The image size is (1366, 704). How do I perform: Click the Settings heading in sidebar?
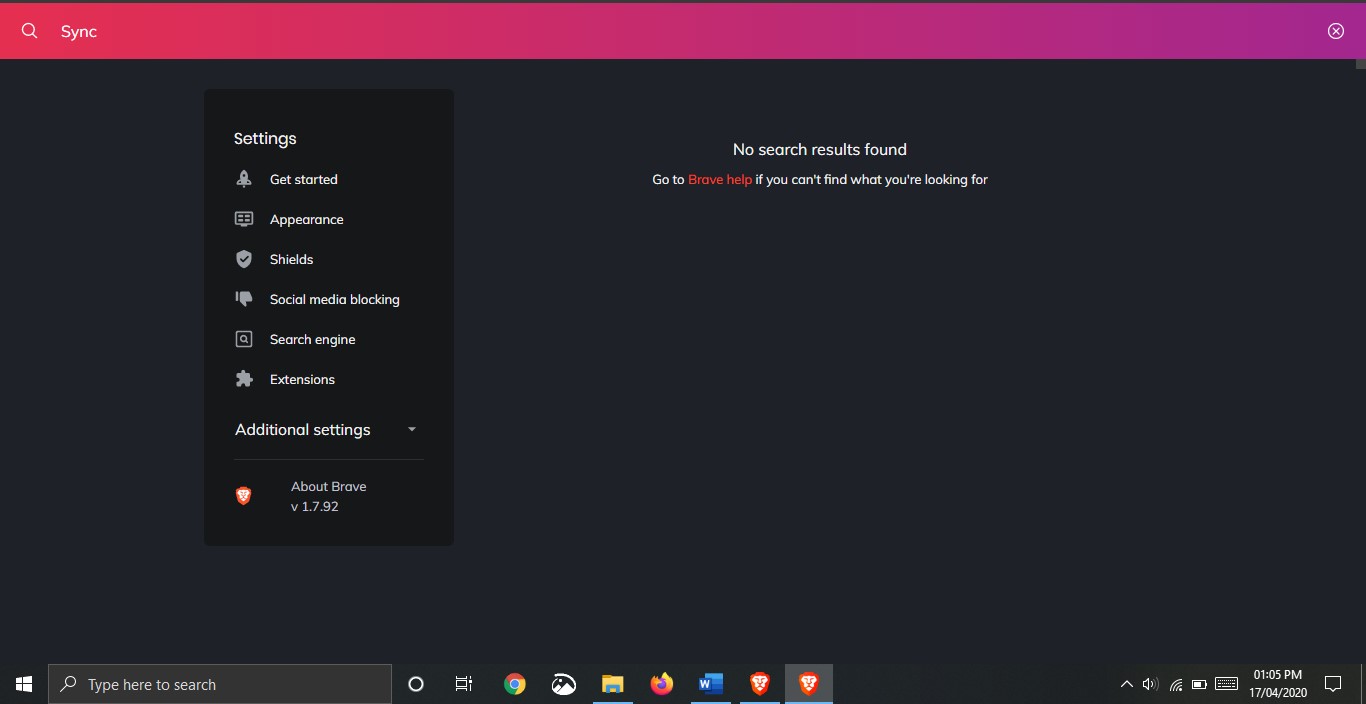tap(265, 139)
